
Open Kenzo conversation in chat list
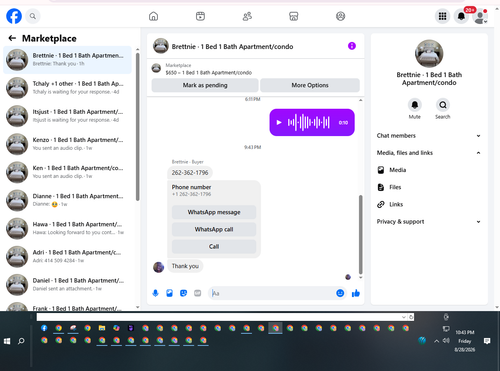67,144
